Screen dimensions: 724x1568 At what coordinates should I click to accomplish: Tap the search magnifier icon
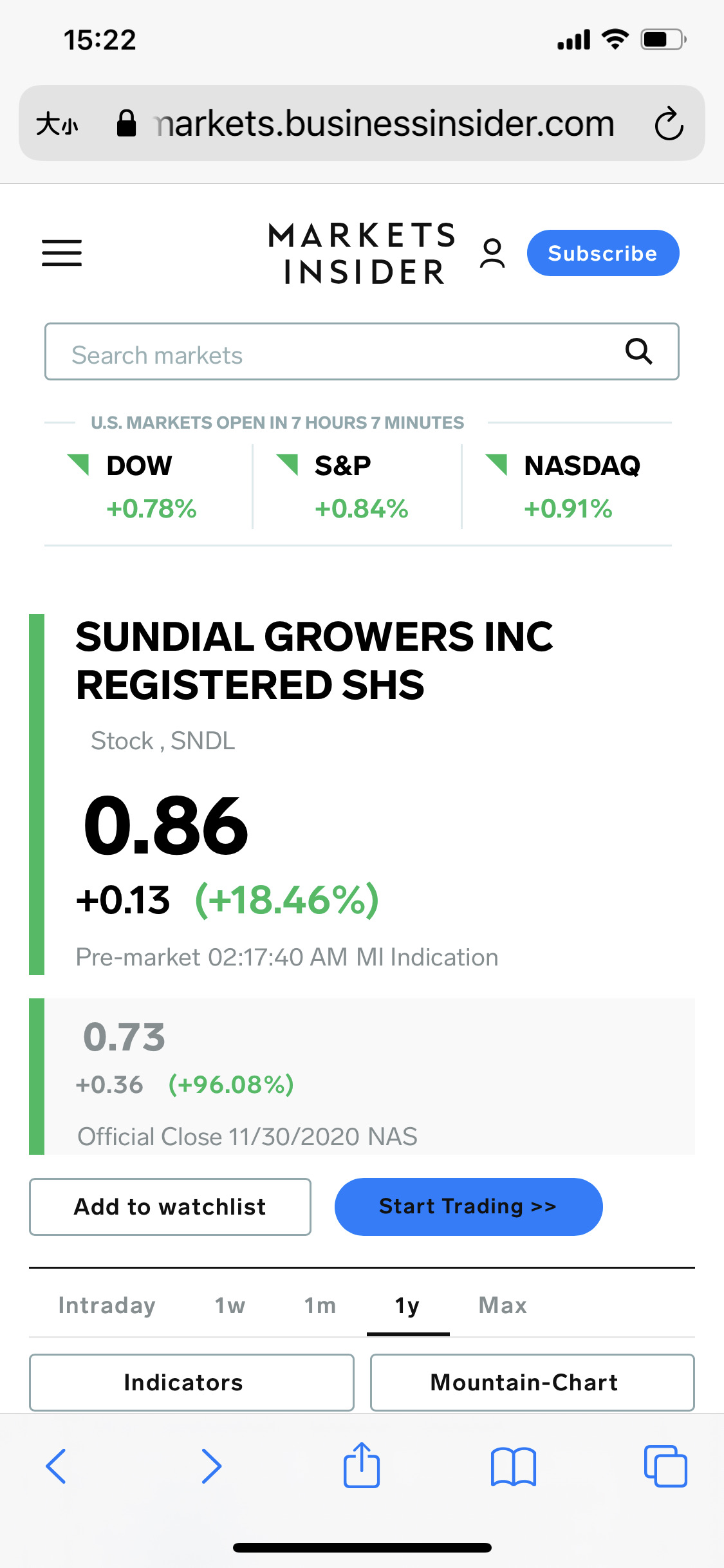pos(638,351)
